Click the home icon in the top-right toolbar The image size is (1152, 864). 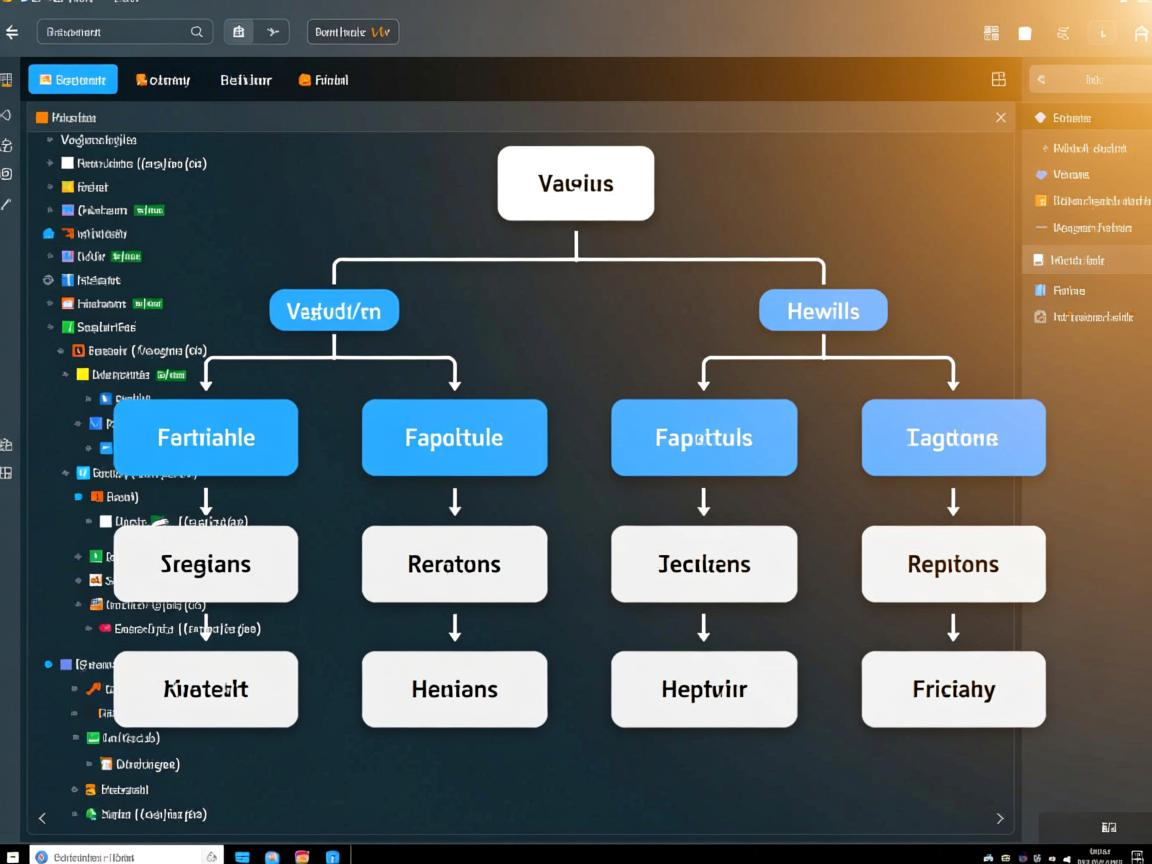(x=1141, y=33)
